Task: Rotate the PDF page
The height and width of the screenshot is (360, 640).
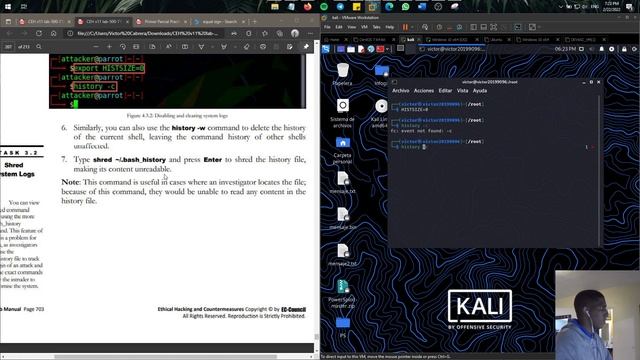Action: 122,47
